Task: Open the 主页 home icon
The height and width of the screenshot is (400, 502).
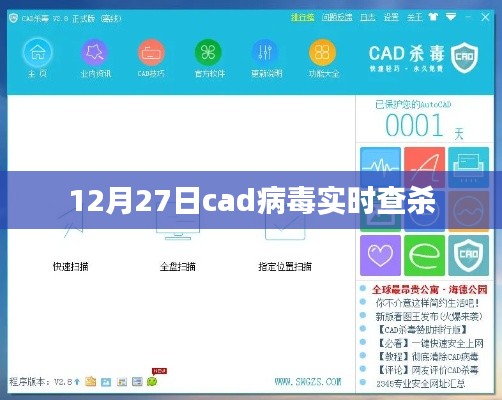Action: [38, 53]
